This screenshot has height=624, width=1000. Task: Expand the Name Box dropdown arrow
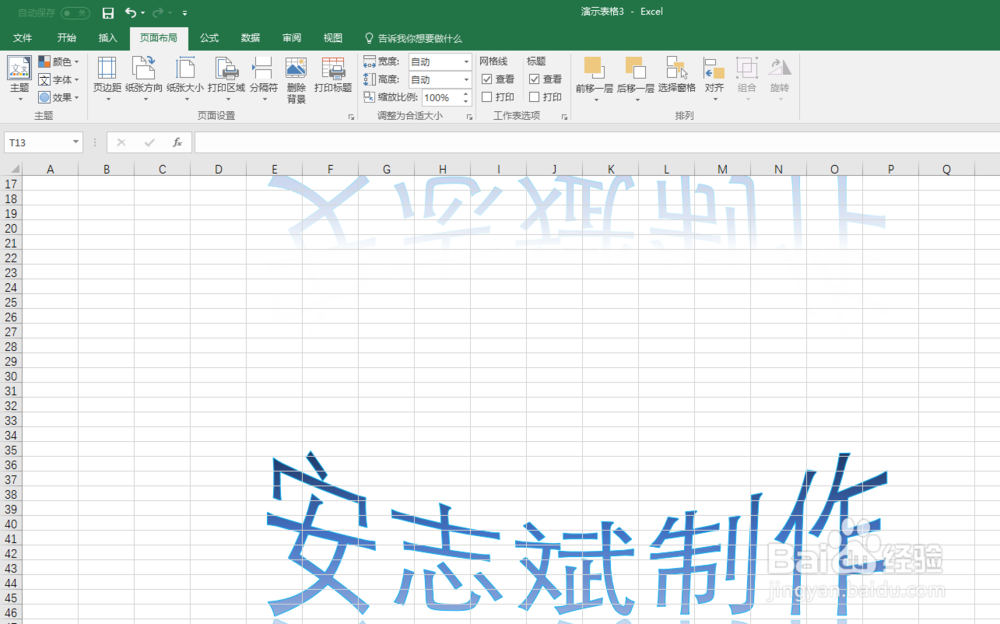point(76,142)
